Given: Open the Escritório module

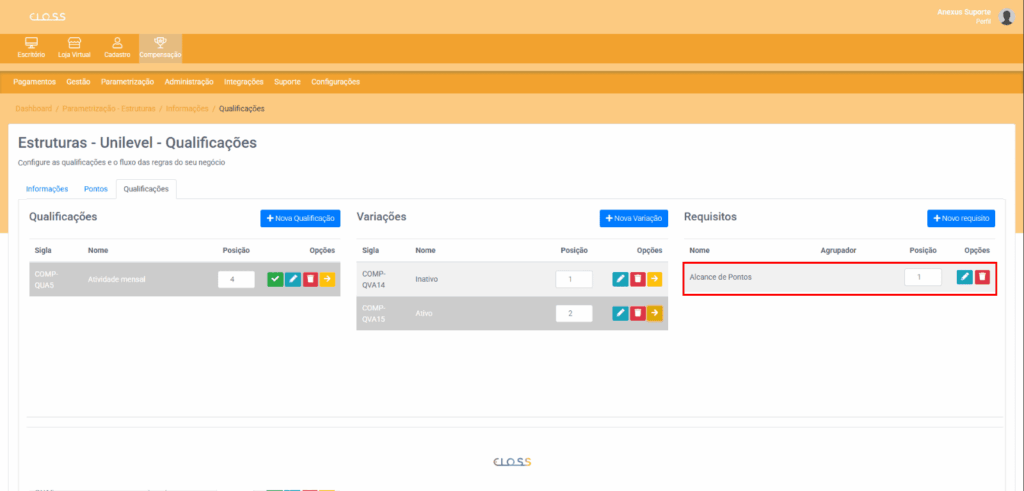Looking at the screenshot, I should (x=31, y=47).
